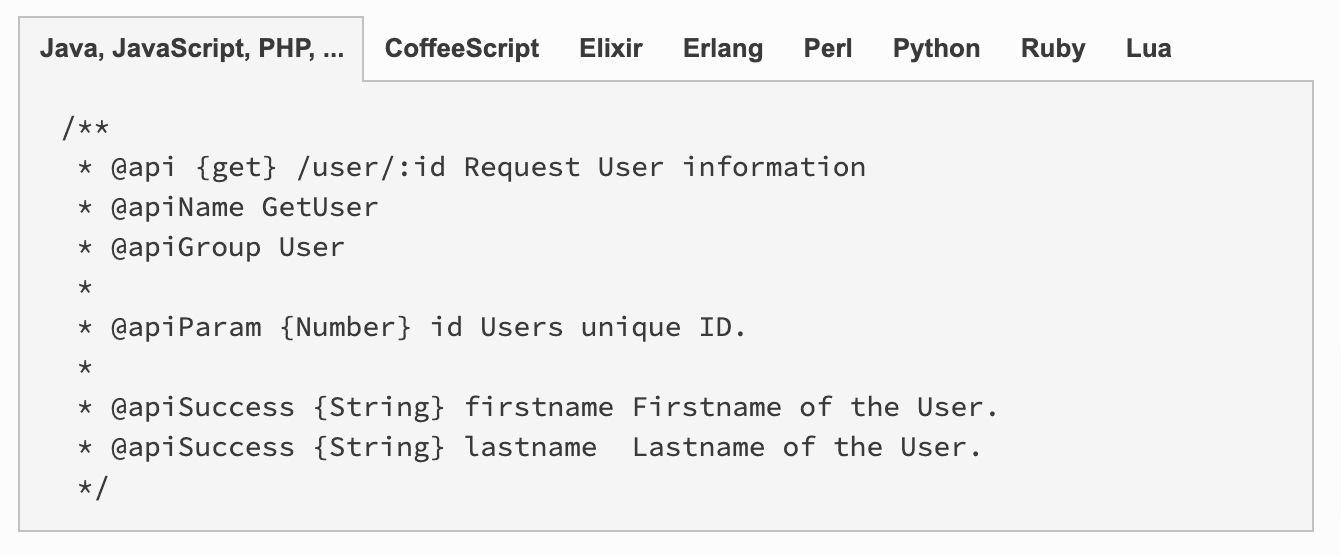Click the opening /** comment line
1340x556 pixels.
click(x=86, y=128)
